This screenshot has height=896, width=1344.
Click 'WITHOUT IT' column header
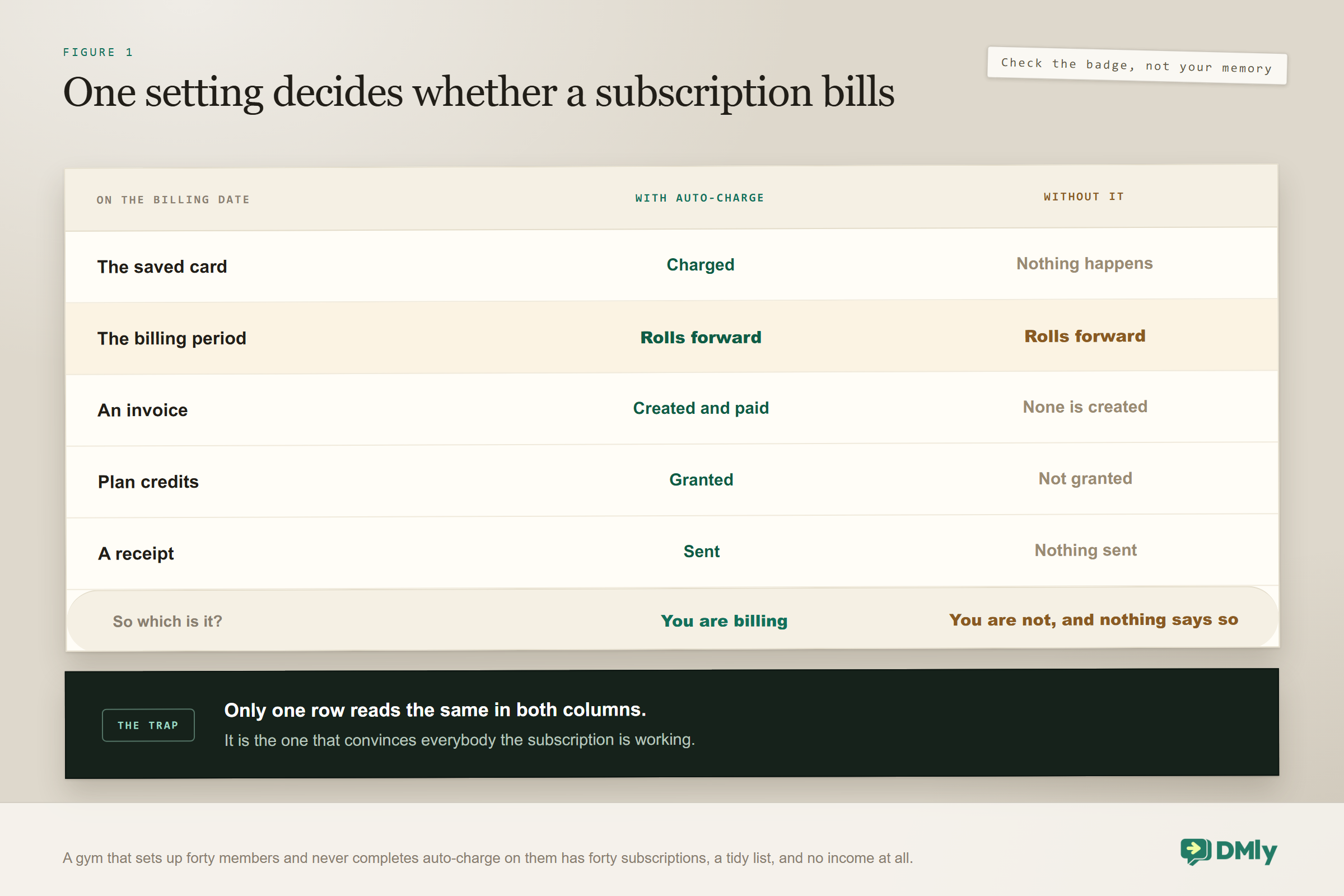(1084, 197)
